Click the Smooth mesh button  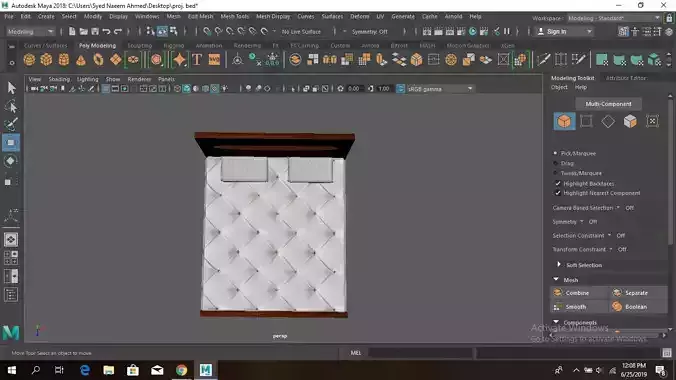point(579,307)
